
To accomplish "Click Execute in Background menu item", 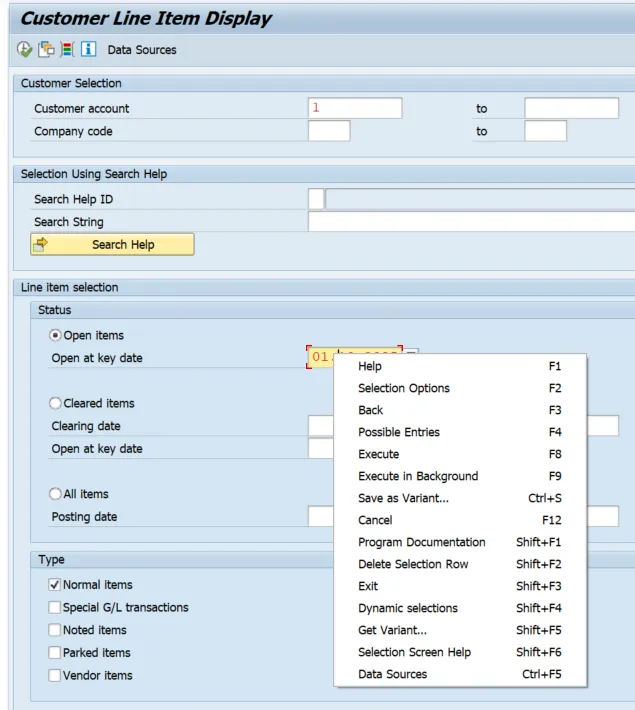I will [418, 476].
